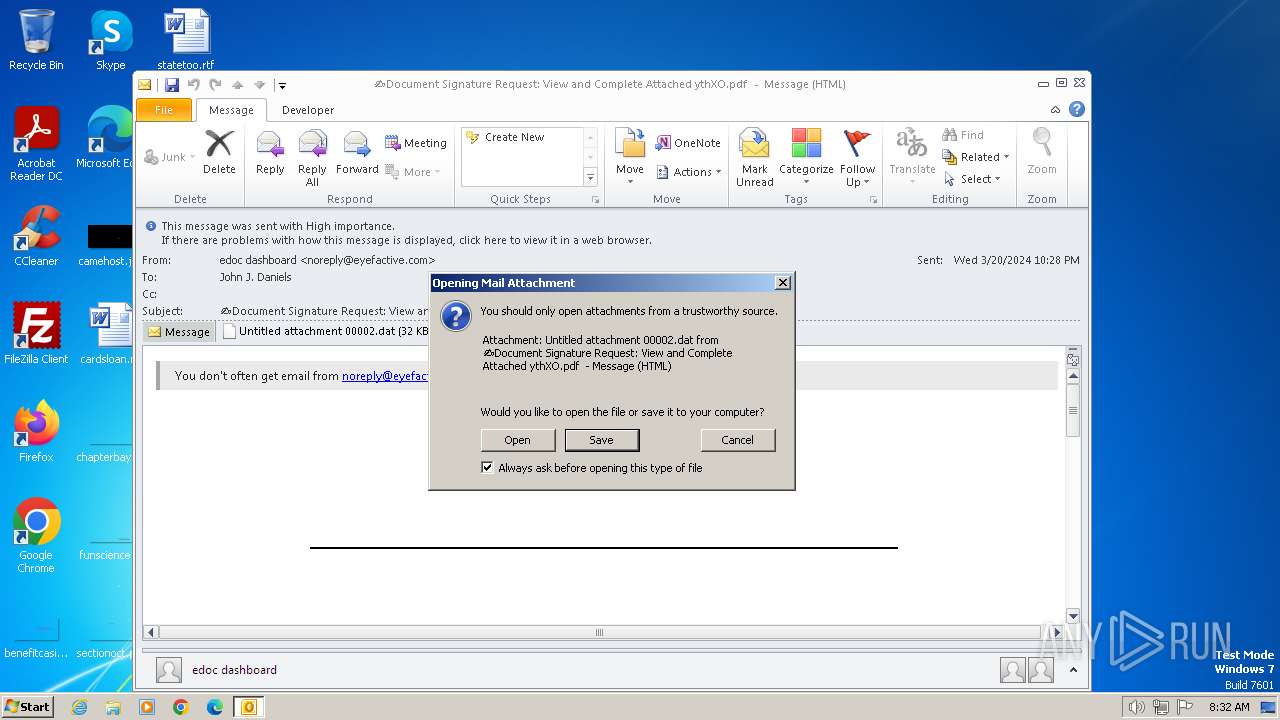
Task: Select Untitled attachment 00002.dat tab
Action: coord(325,331)
